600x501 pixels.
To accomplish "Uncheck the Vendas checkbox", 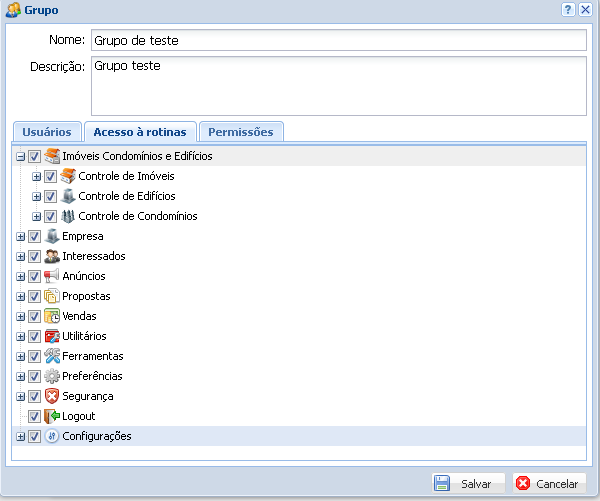I will tap(35, 317).
